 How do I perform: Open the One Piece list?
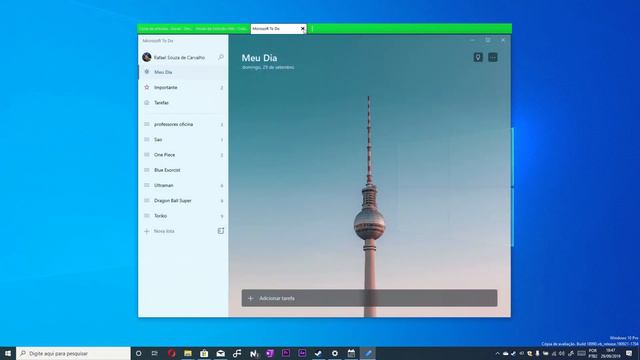click(183, 155)
